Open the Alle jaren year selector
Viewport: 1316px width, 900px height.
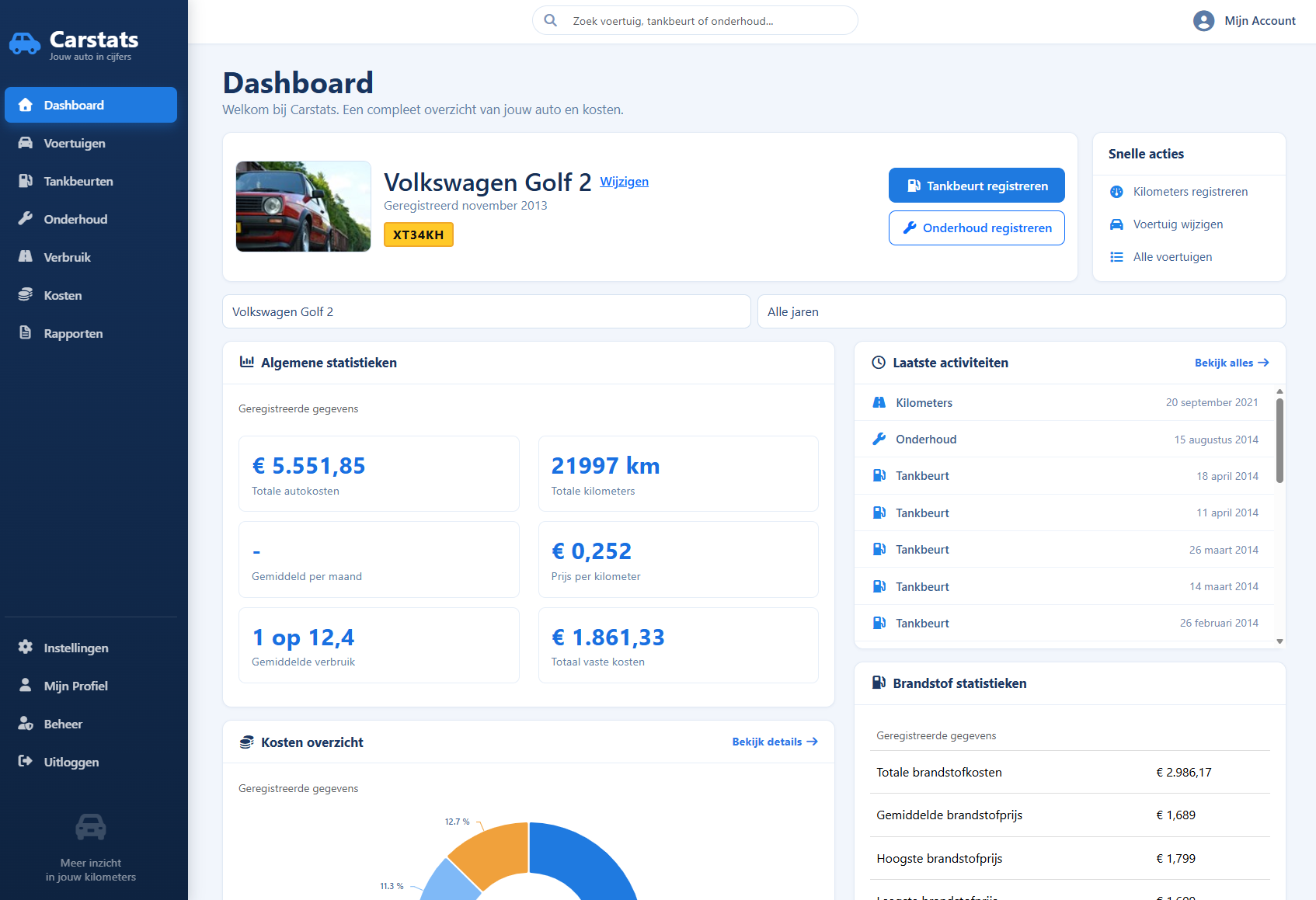click(x=1022, y=311)
